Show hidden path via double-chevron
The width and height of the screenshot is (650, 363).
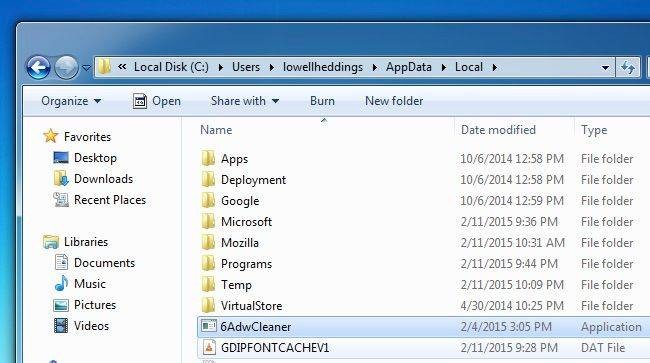122,67
